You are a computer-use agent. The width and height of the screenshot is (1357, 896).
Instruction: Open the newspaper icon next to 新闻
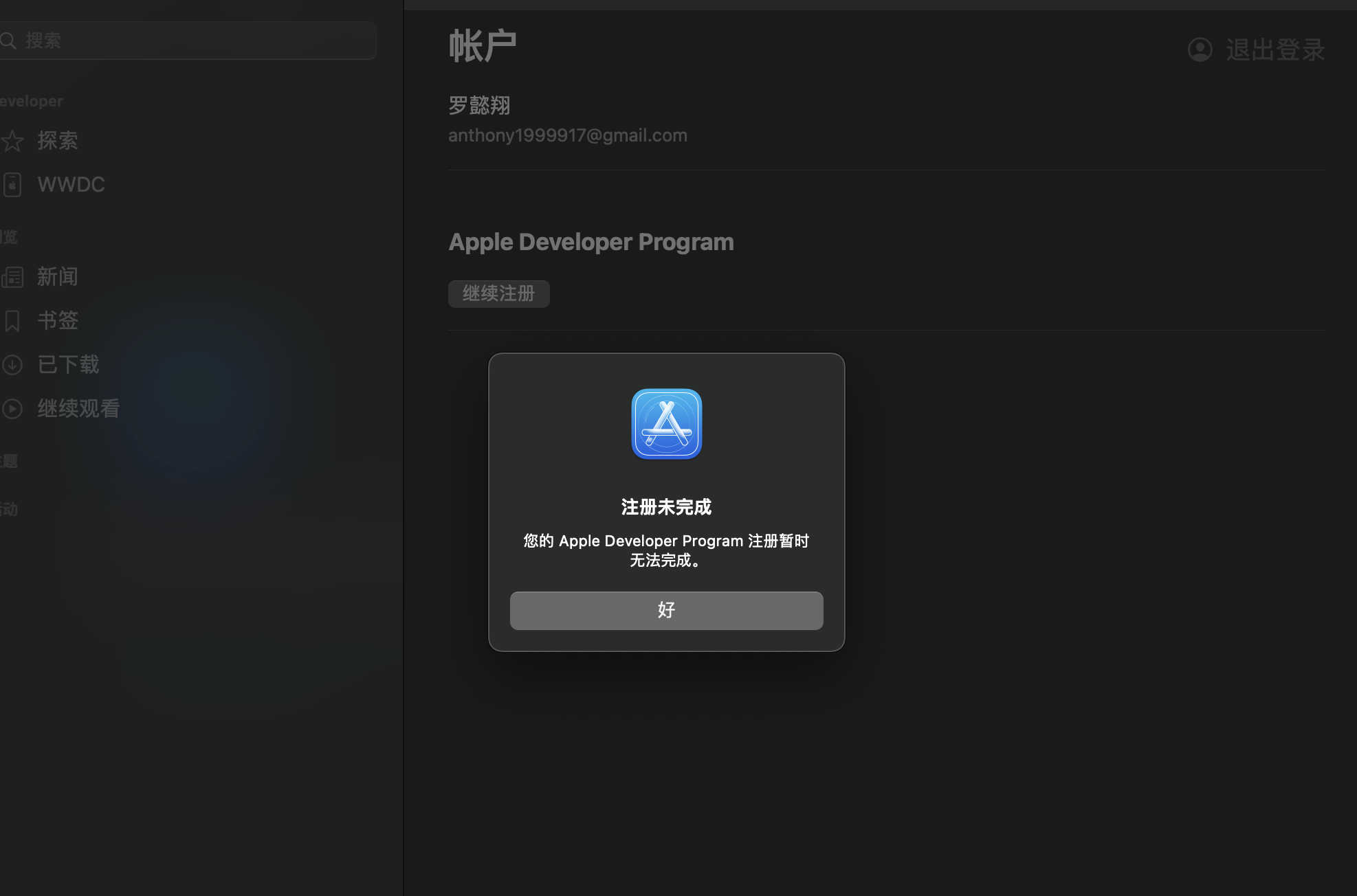point(13,277)
